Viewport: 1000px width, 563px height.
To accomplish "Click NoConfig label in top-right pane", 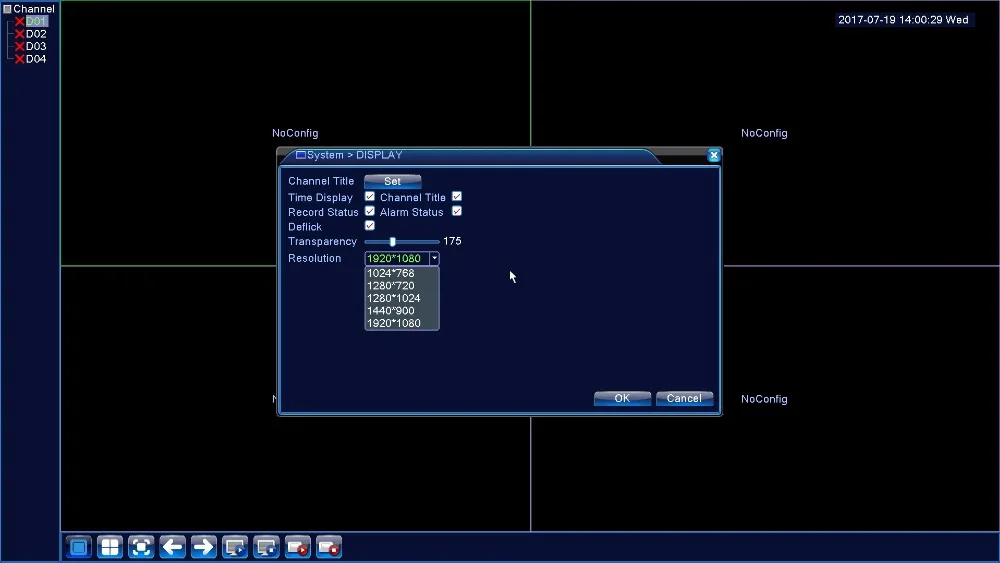I will coord(764,133).
